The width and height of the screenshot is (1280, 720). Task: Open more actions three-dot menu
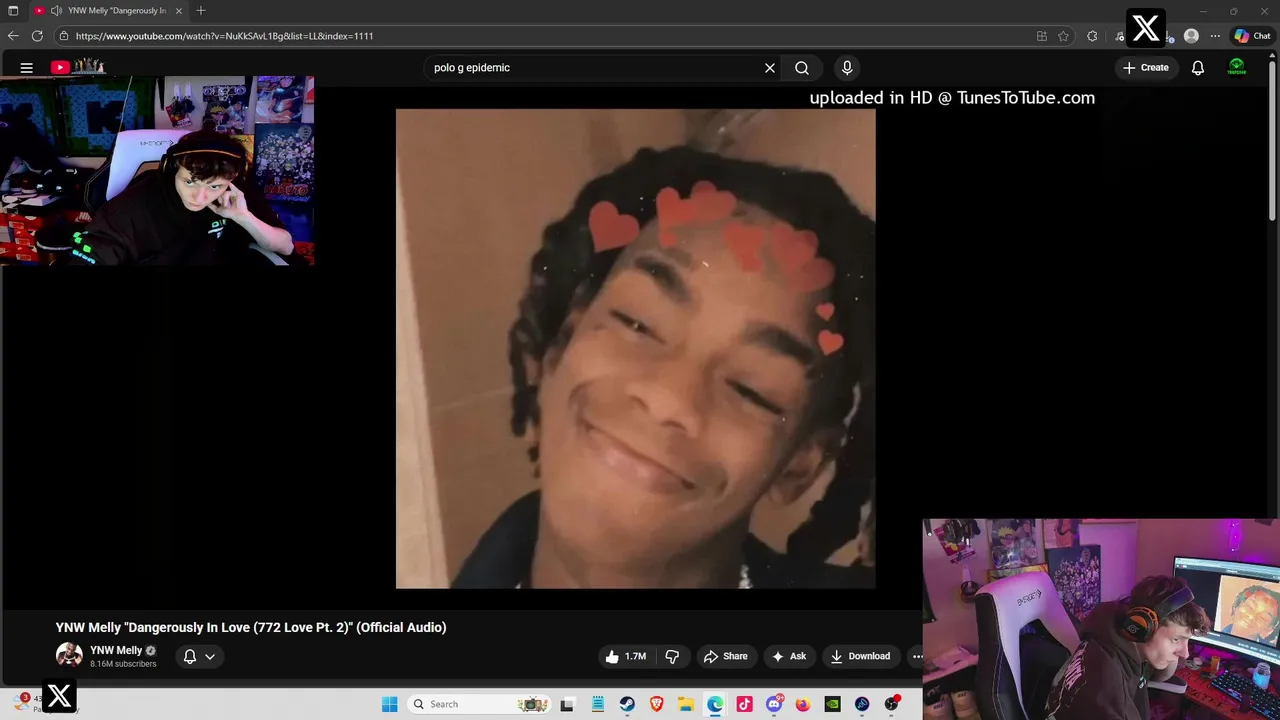[917, 656]
